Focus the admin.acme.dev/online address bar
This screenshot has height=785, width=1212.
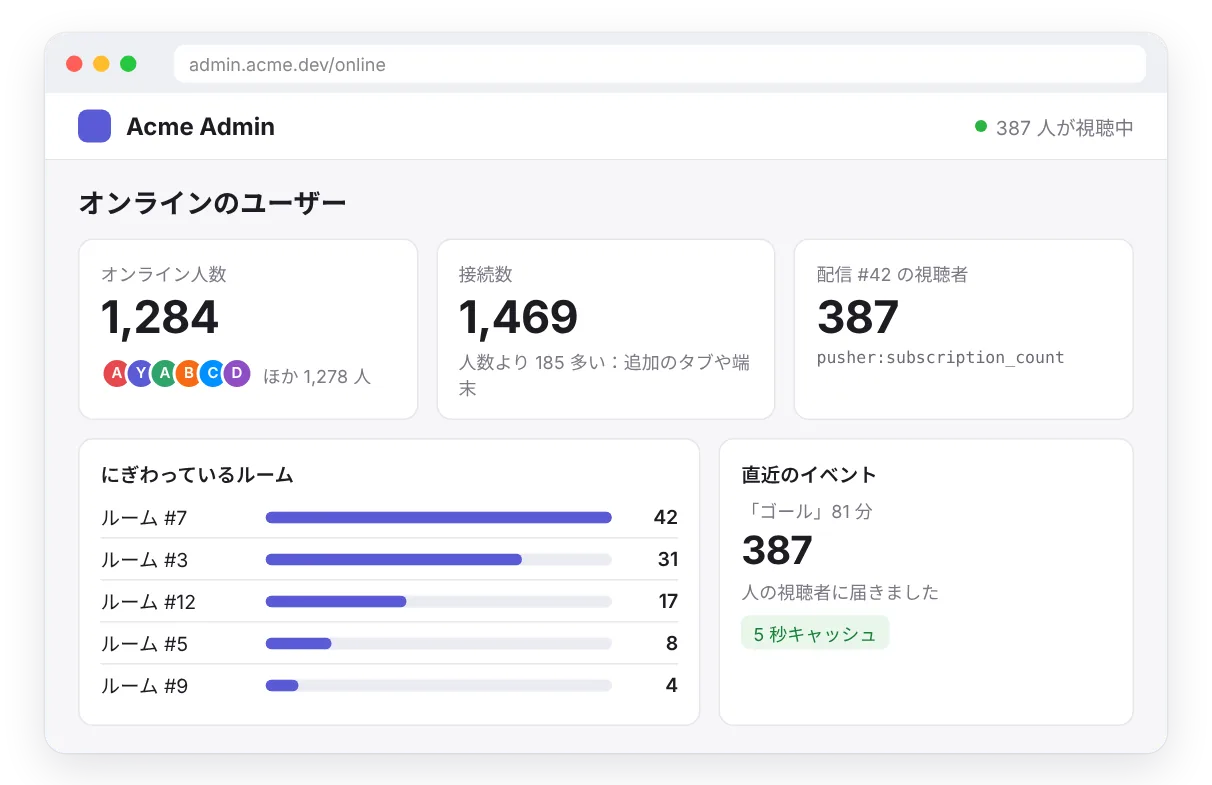coord(660,64)
